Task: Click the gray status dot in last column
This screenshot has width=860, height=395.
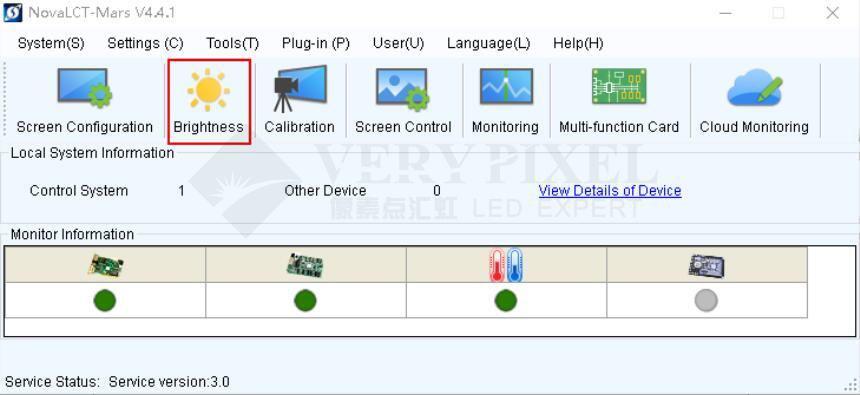Action: 706,301
